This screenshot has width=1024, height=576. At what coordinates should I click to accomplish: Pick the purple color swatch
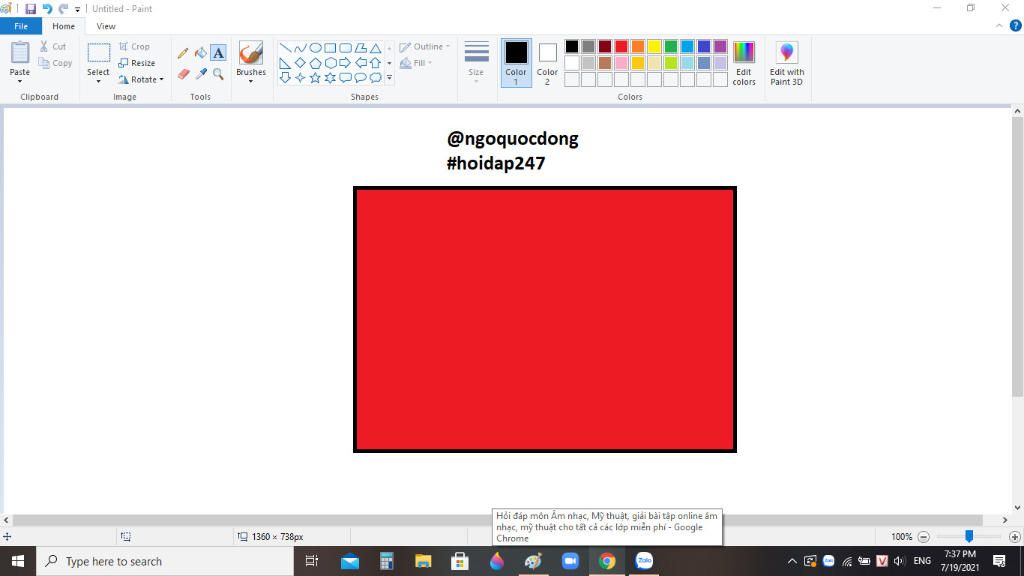[x=720, y=46]
